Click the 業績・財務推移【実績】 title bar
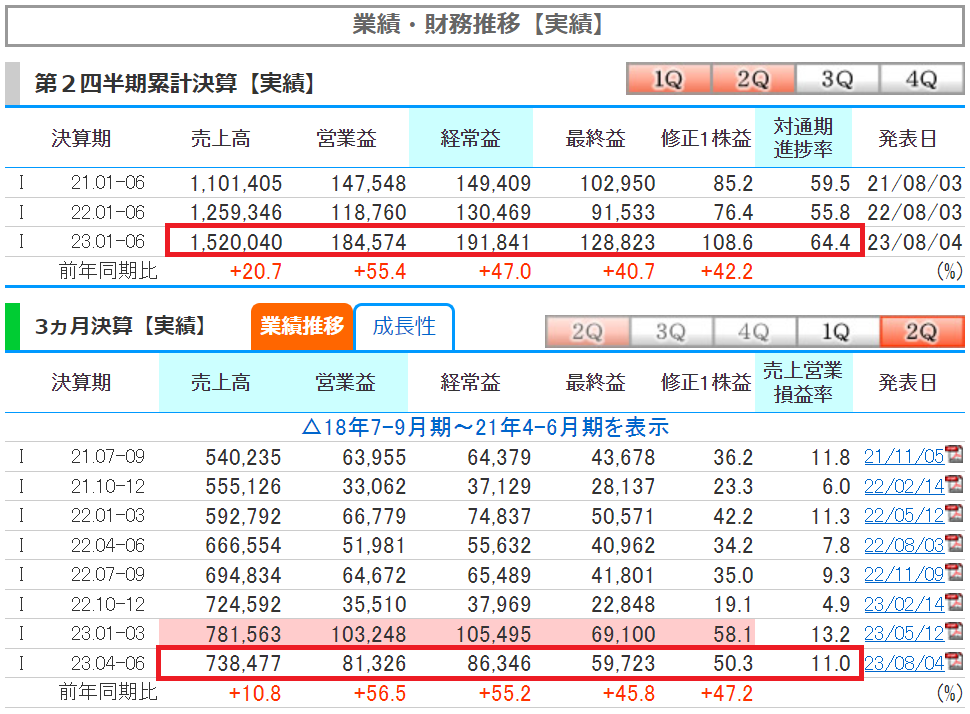970x714 pixels. [x=484, y=25]
